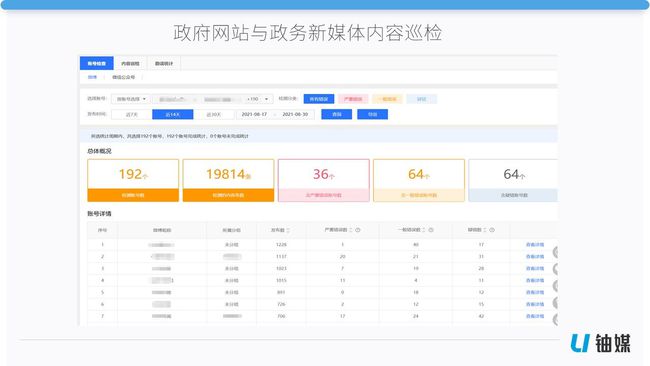Image resolution: width=650 pixels, height=366 pixels.
Task: Click the blurred account name in row 1
Action: tap(161, 245)
